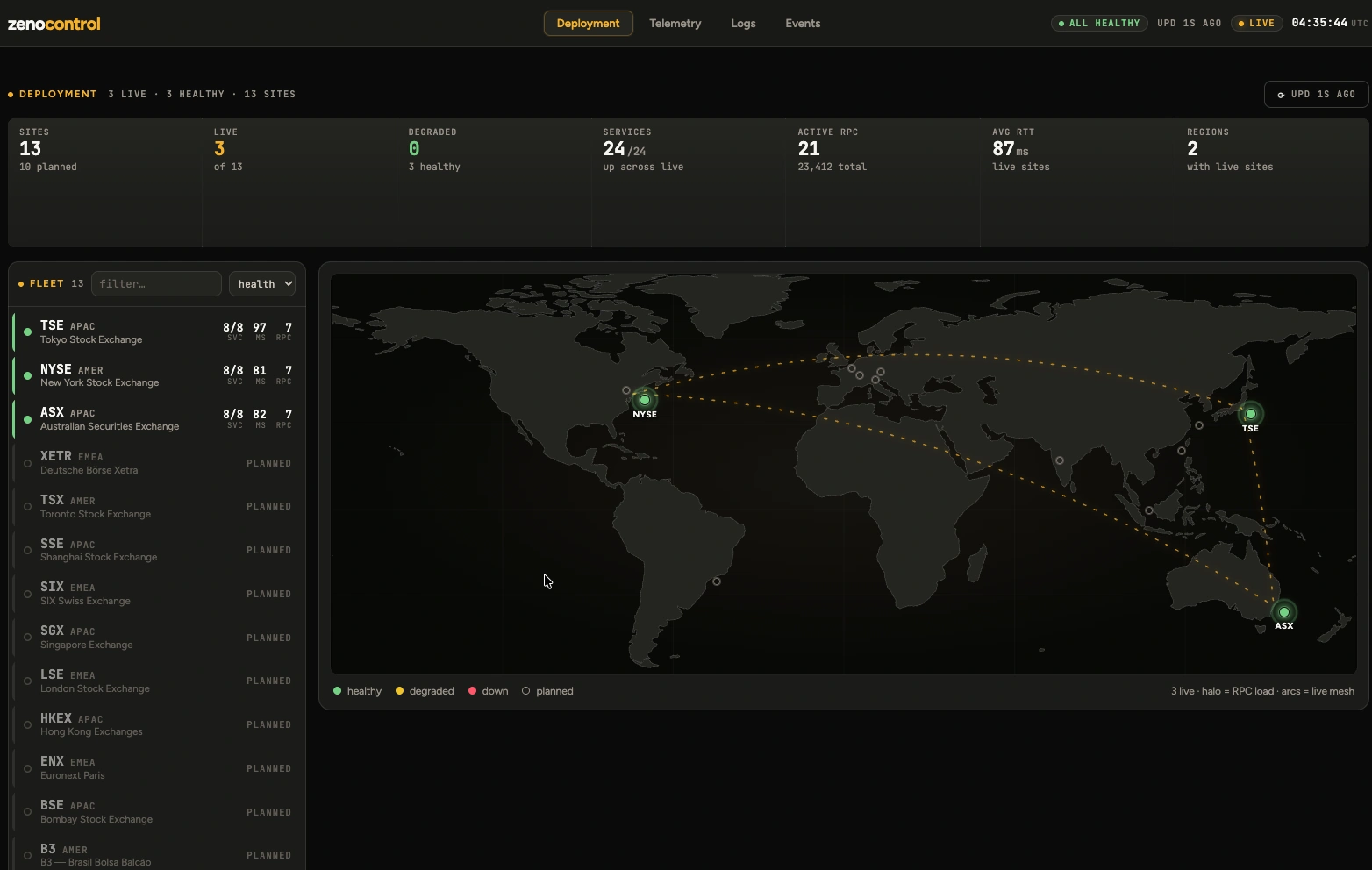
Task: Select the SIX Swiss Exchange row
Action: pyautogui.click(x=158, y=594)
